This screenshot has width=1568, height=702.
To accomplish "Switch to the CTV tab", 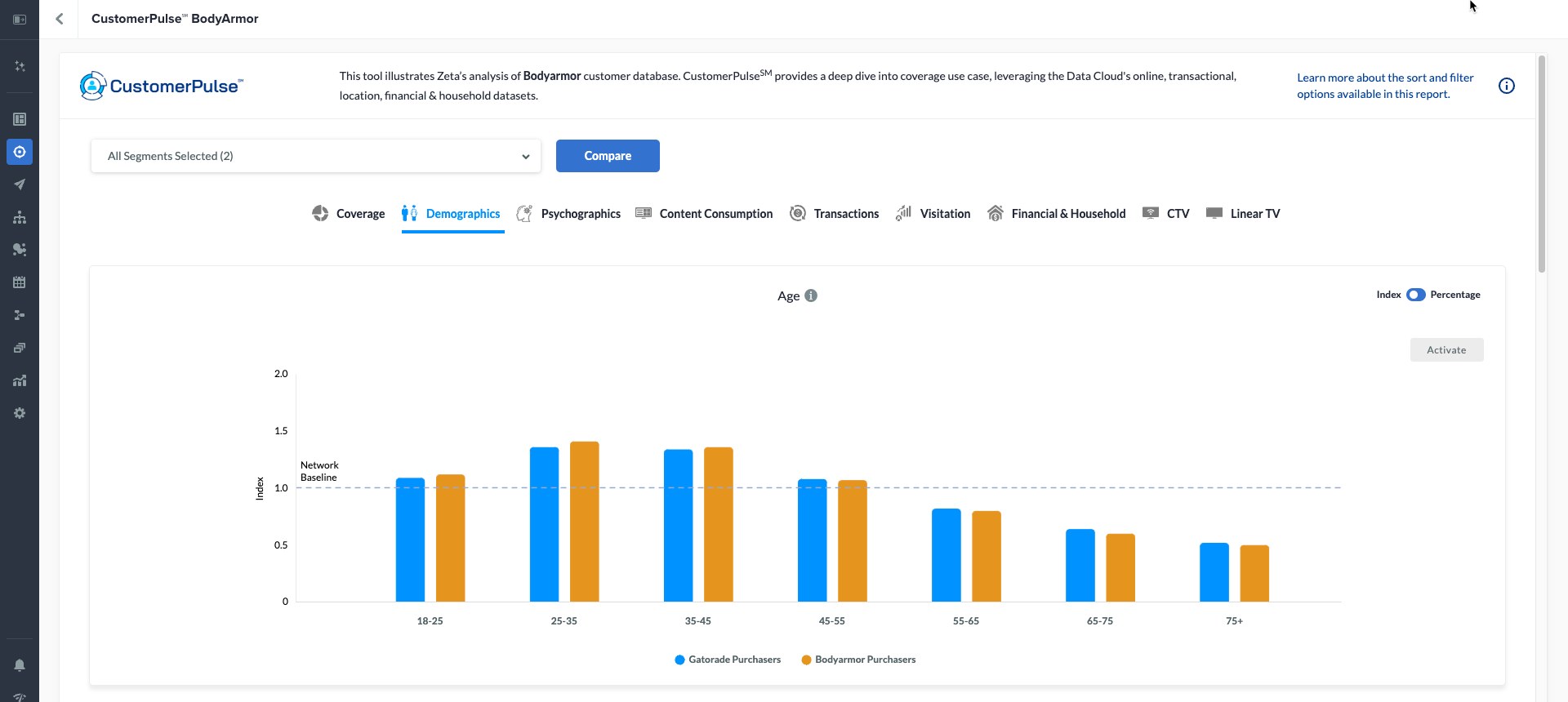I will 1165,214.
